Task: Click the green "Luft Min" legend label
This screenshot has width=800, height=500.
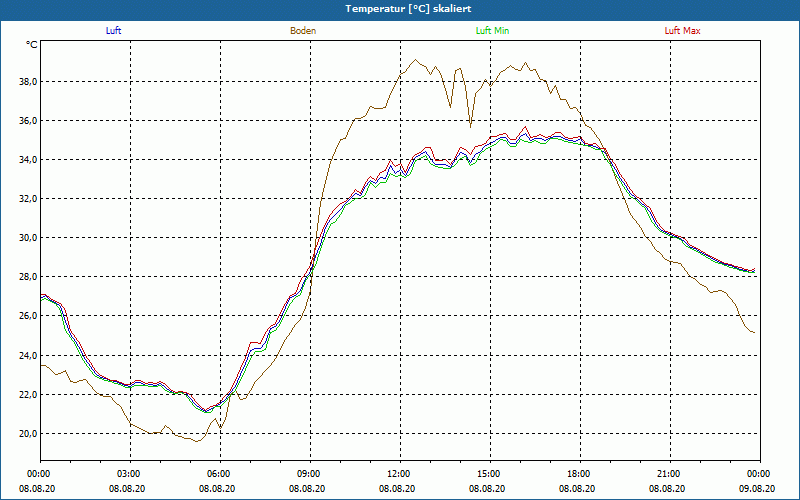Action: (492, 31)
